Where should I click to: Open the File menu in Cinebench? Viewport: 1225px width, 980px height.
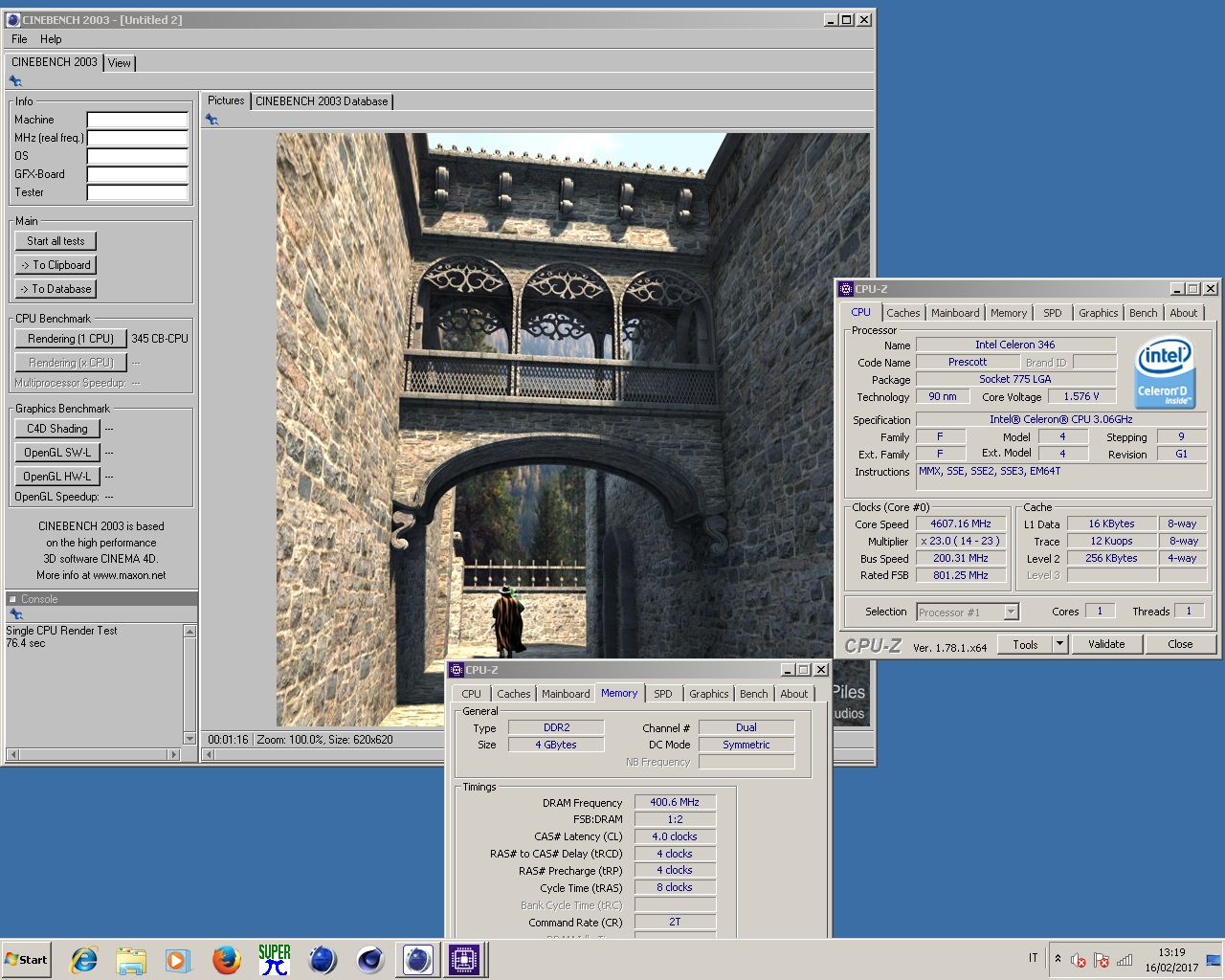tap(19, 39)
